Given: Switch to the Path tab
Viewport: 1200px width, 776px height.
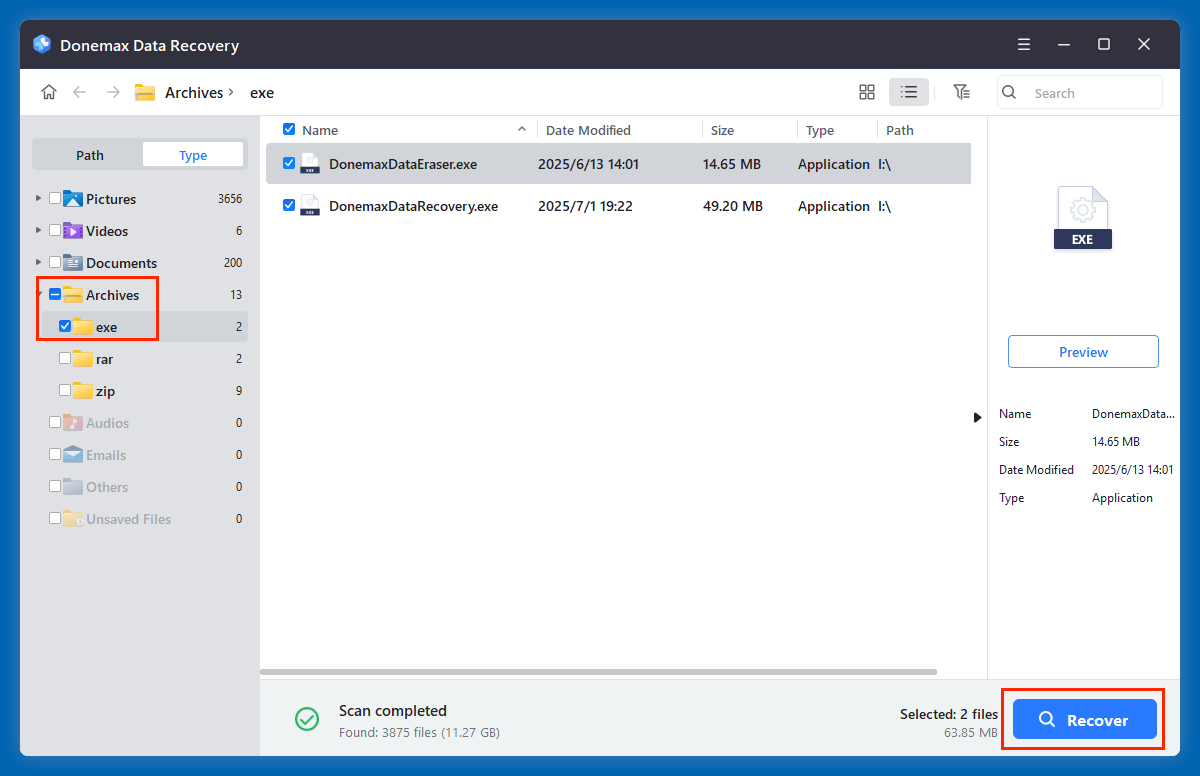Looking at the screenshot, I should [x=88, y=154].
